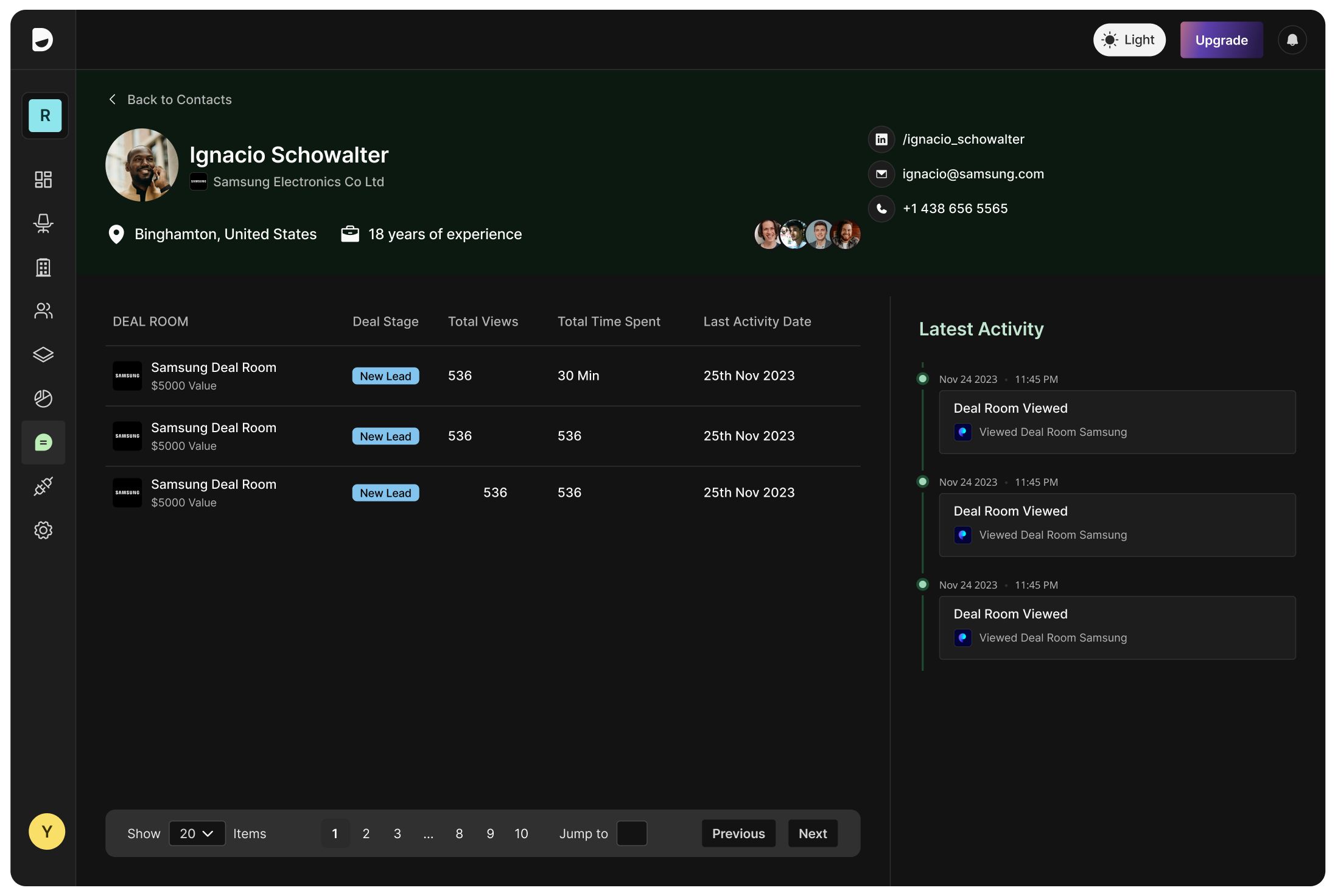Click the phone number +1 438 656 5565
This screenshot has height=896, width=1335.
tap(955, 209)
